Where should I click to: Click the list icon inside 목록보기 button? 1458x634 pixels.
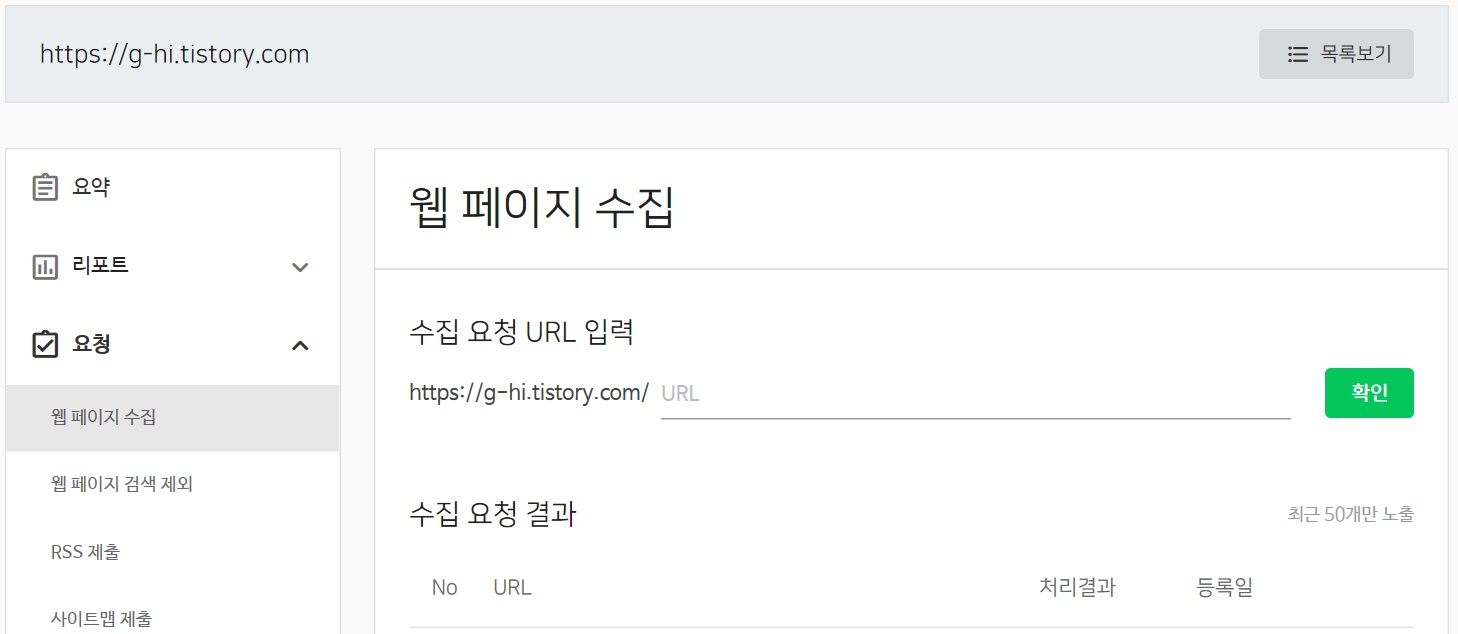(x=1296, y=54)
